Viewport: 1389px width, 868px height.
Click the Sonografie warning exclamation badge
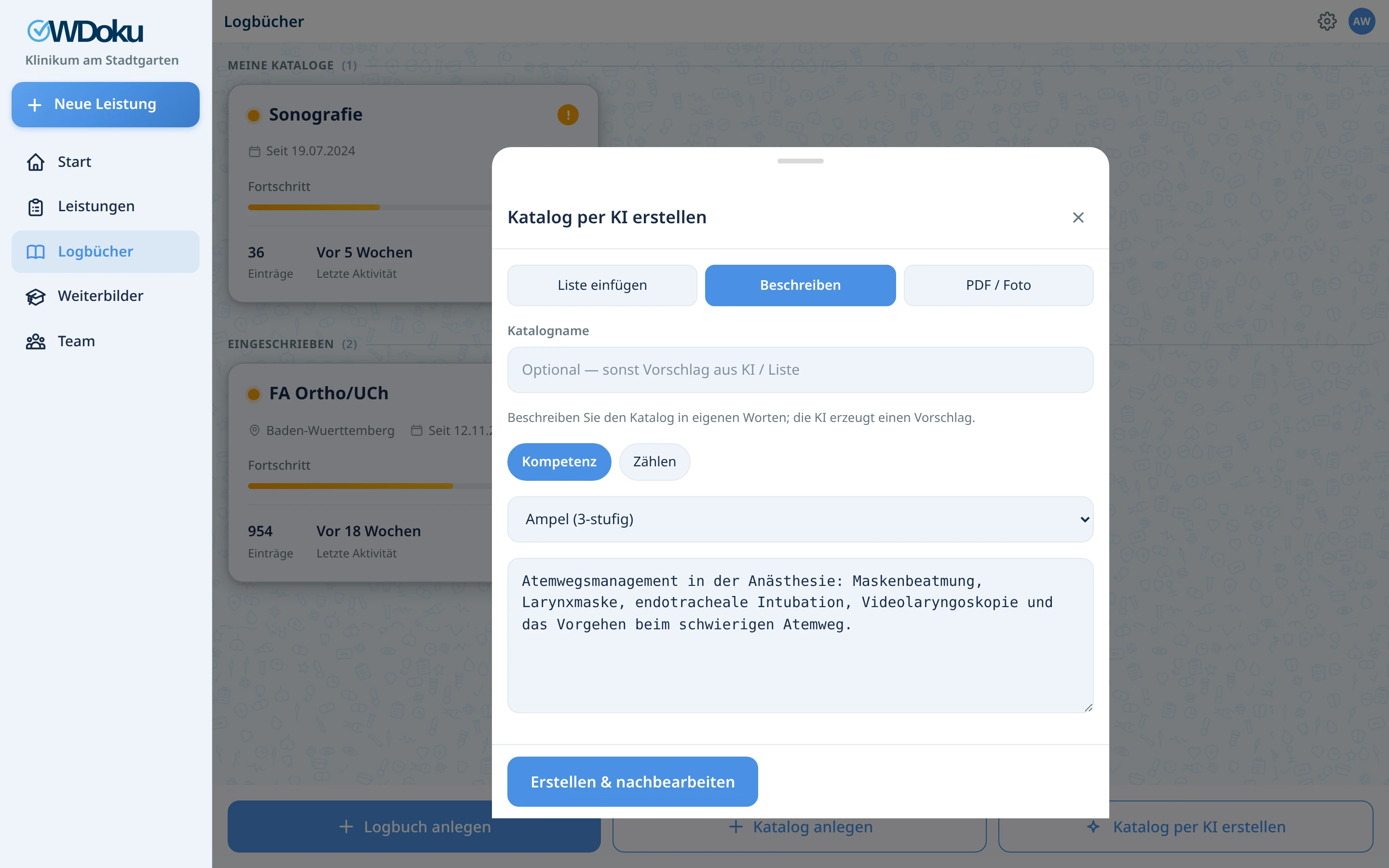click(568, 115)
